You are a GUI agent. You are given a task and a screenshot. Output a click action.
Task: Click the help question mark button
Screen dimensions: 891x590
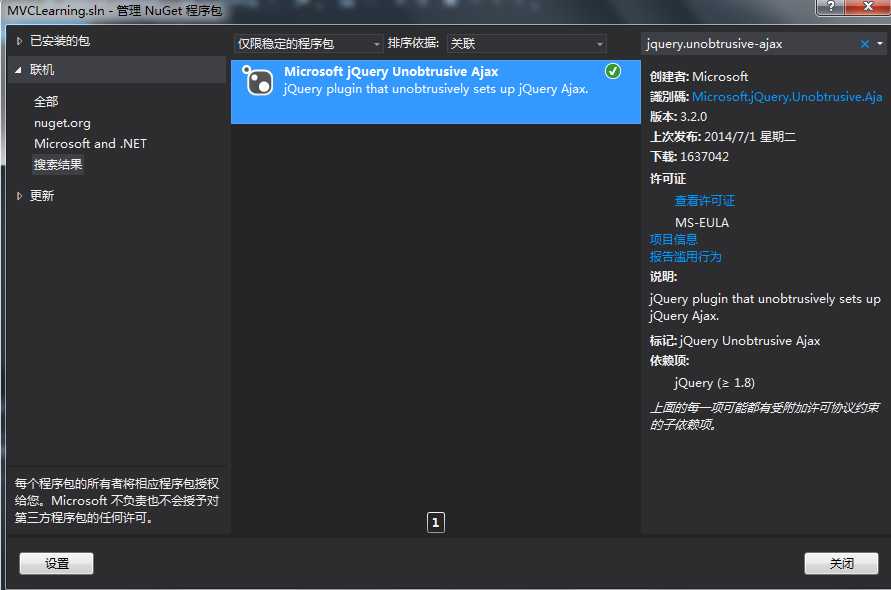click(831, 6)
